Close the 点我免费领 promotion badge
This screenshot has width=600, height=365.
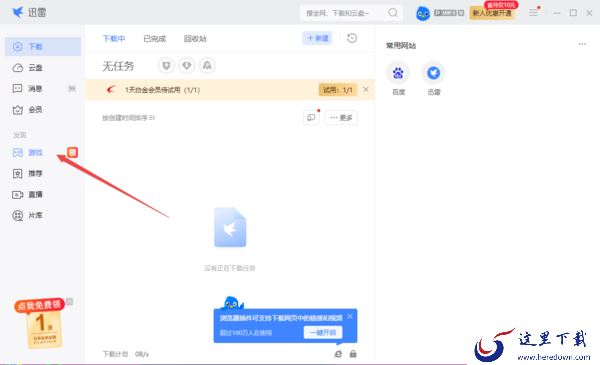click(69, 301)
